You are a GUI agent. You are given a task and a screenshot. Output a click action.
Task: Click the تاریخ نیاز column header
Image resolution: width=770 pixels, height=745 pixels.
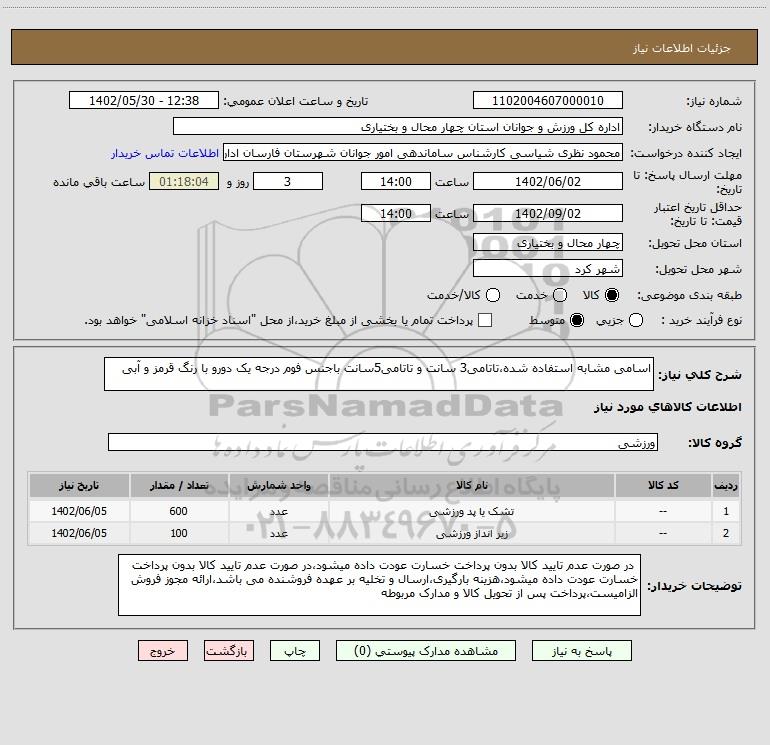(79, 485)
